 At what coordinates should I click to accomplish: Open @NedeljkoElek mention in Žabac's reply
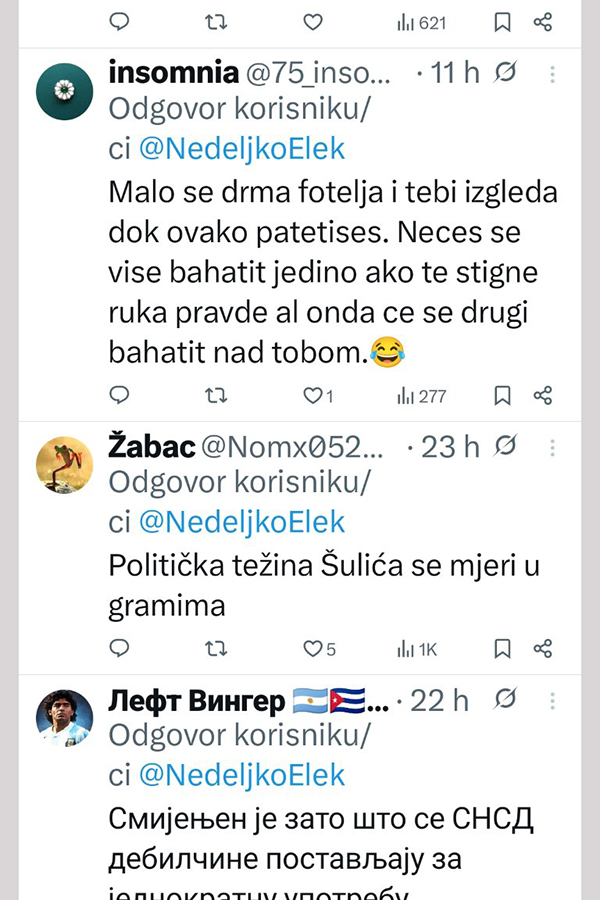click(240, 521)
